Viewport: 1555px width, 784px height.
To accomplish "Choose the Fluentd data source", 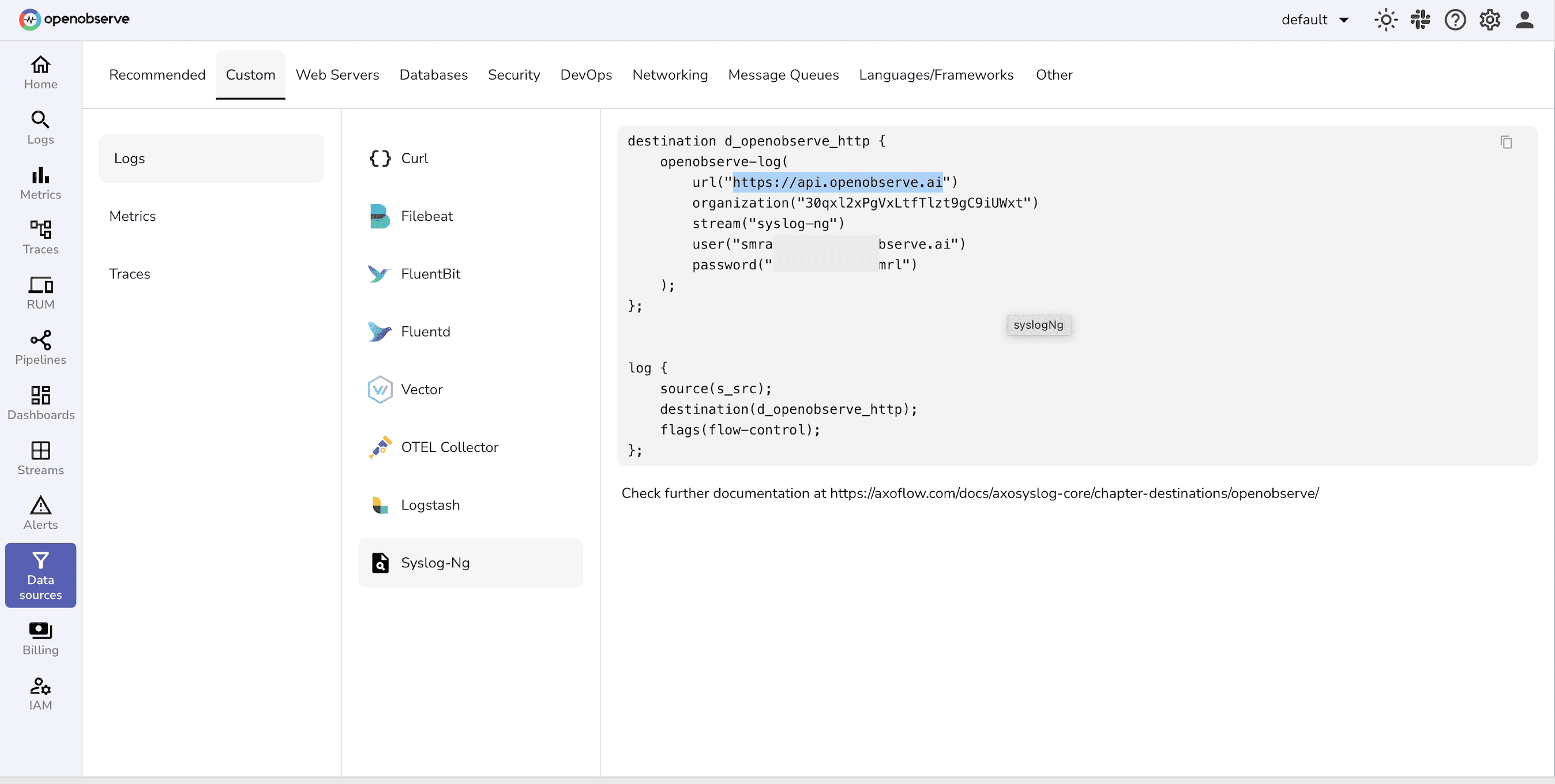I will (x=470, y=332).
